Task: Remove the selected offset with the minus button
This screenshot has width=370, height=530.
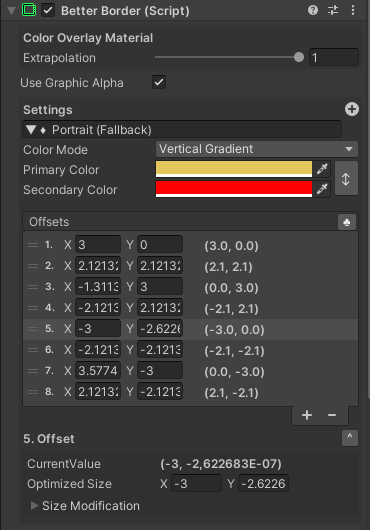Action: (332, 415)
